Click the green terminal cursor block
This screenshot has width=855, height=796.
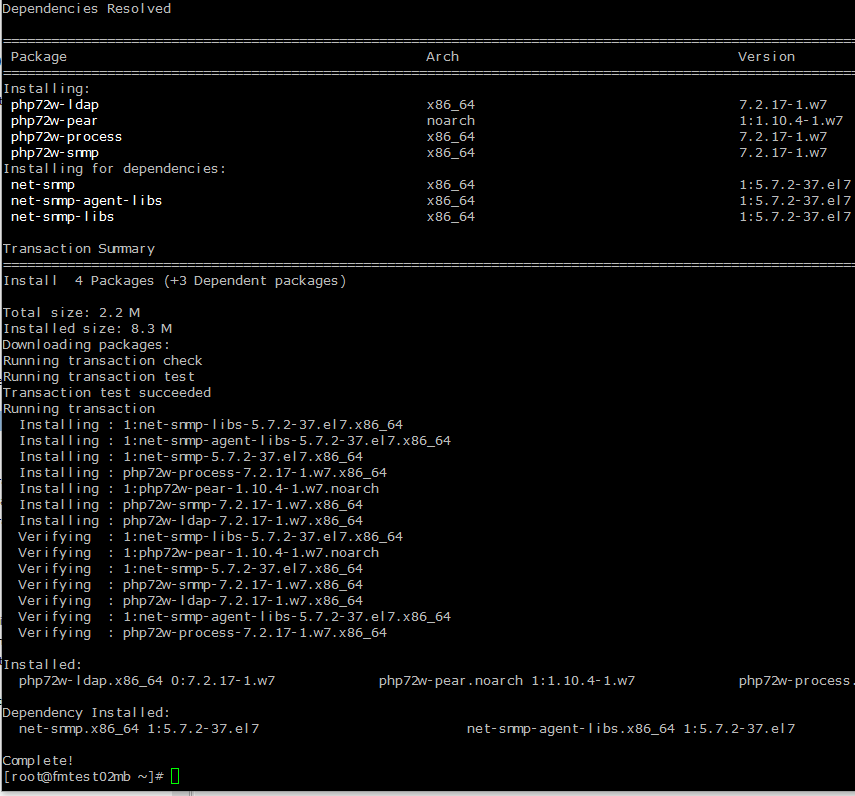tap(175, 776)
